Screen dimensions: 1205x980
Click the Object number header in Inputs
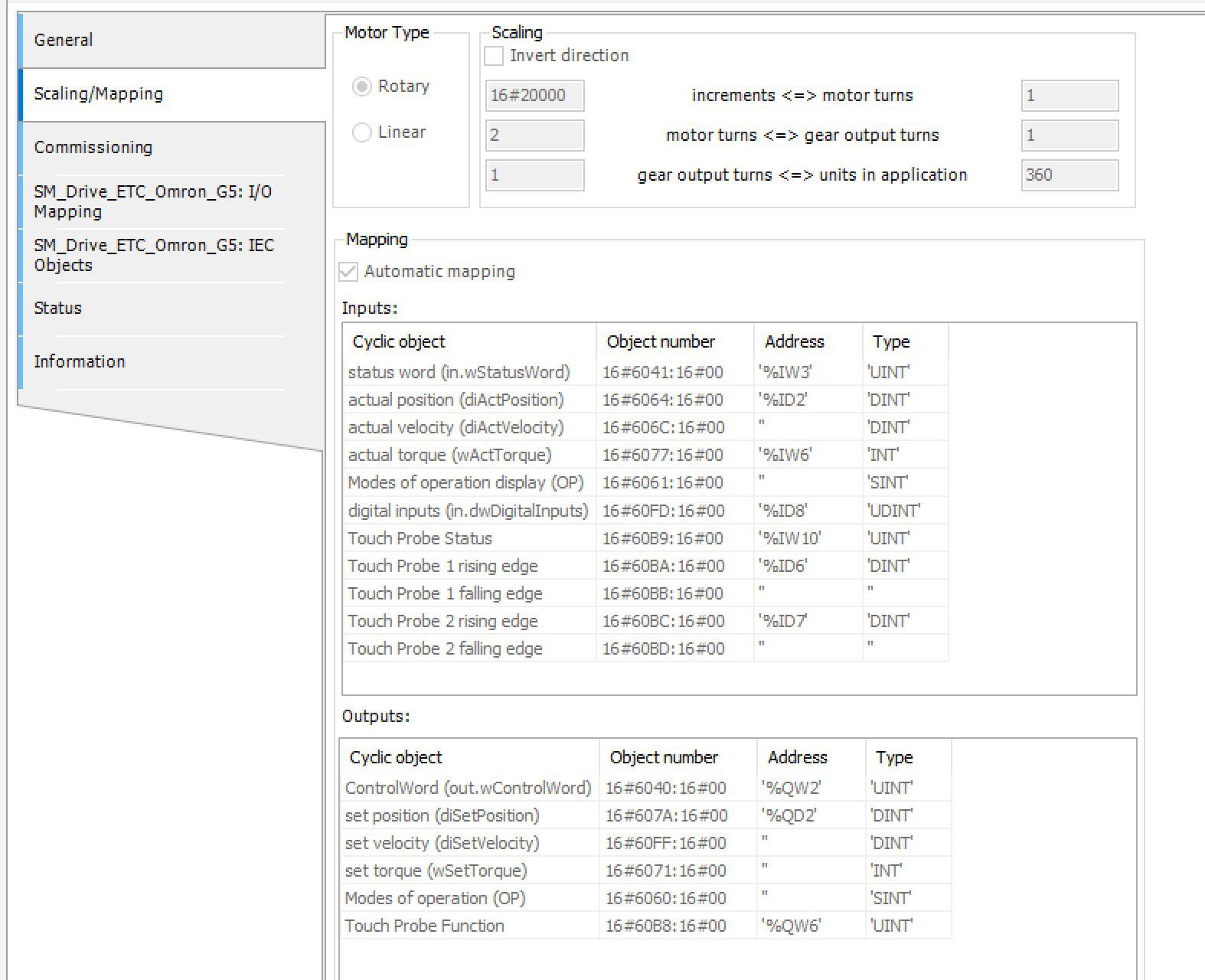pos(661,341)
